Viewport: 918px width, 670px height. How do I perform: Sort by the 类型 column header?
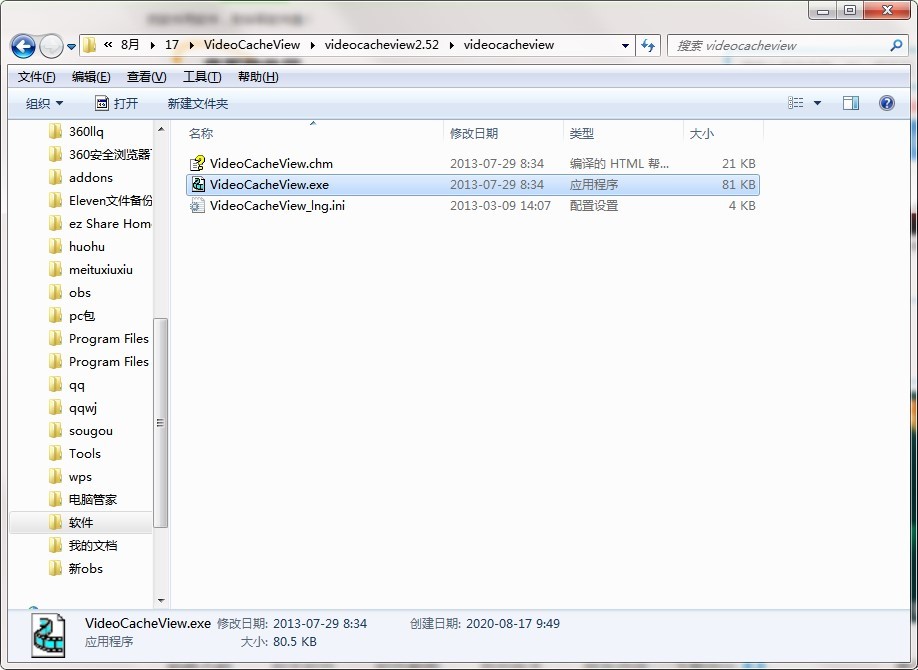(x=581, y=134)
